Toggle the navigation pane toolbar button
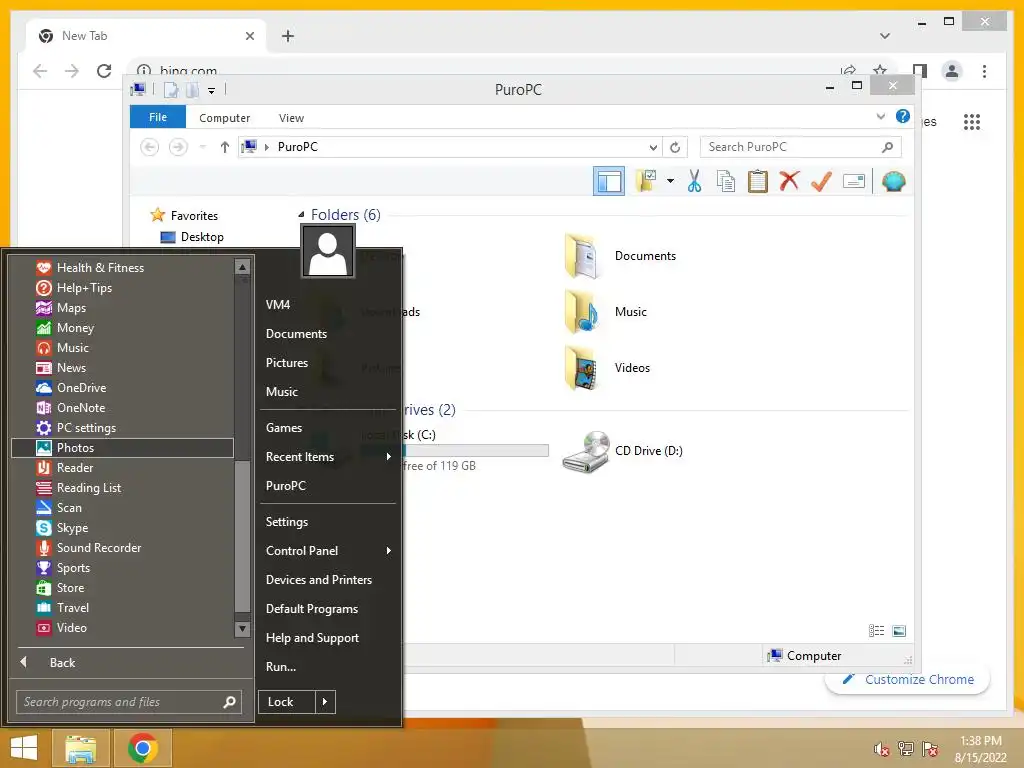Image resolution: width=1024 pixels, height=768 pixels. click(x=609, y=181)
